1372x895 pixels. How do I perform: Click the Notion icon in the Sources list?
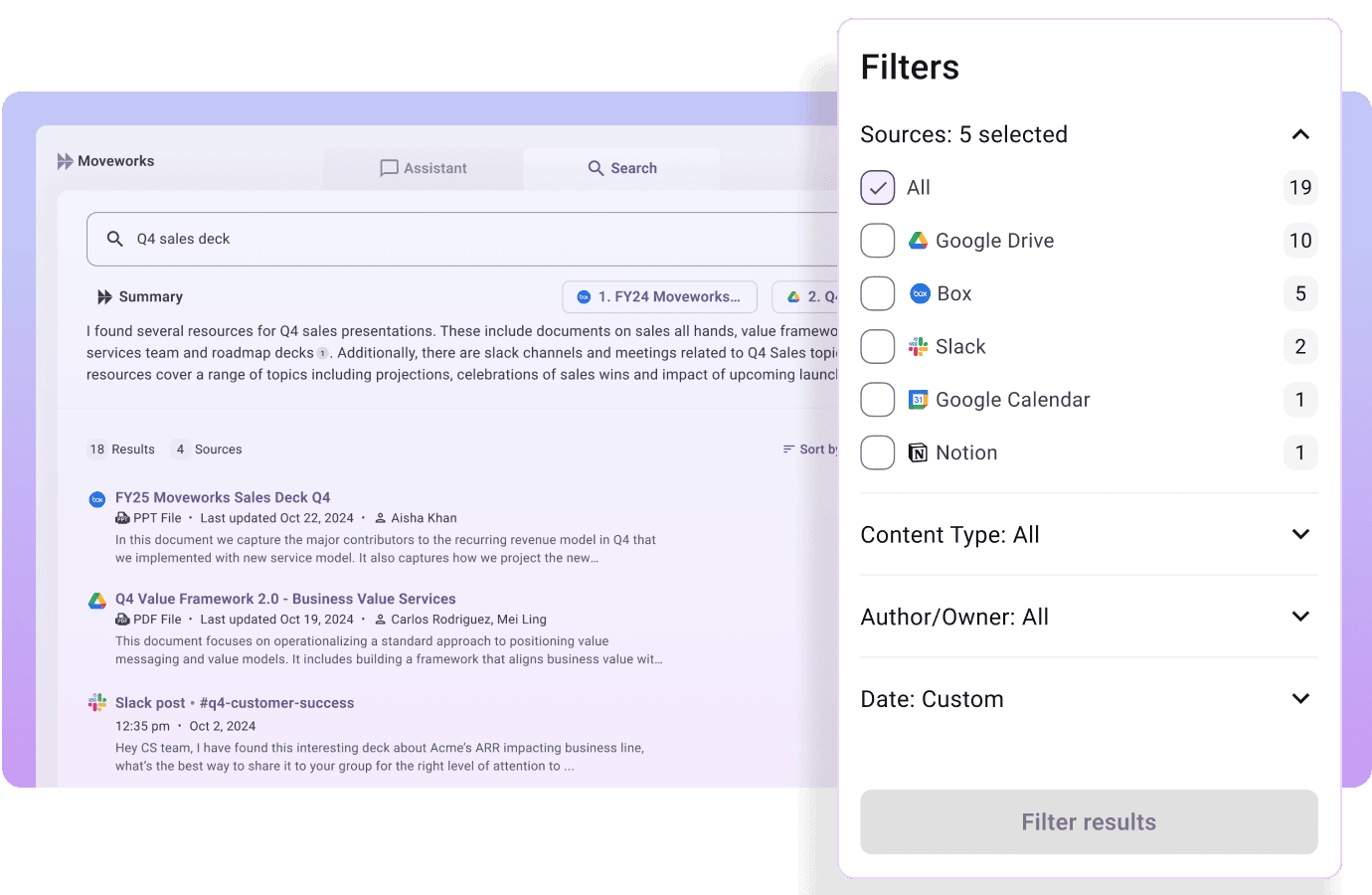[917, 452]
